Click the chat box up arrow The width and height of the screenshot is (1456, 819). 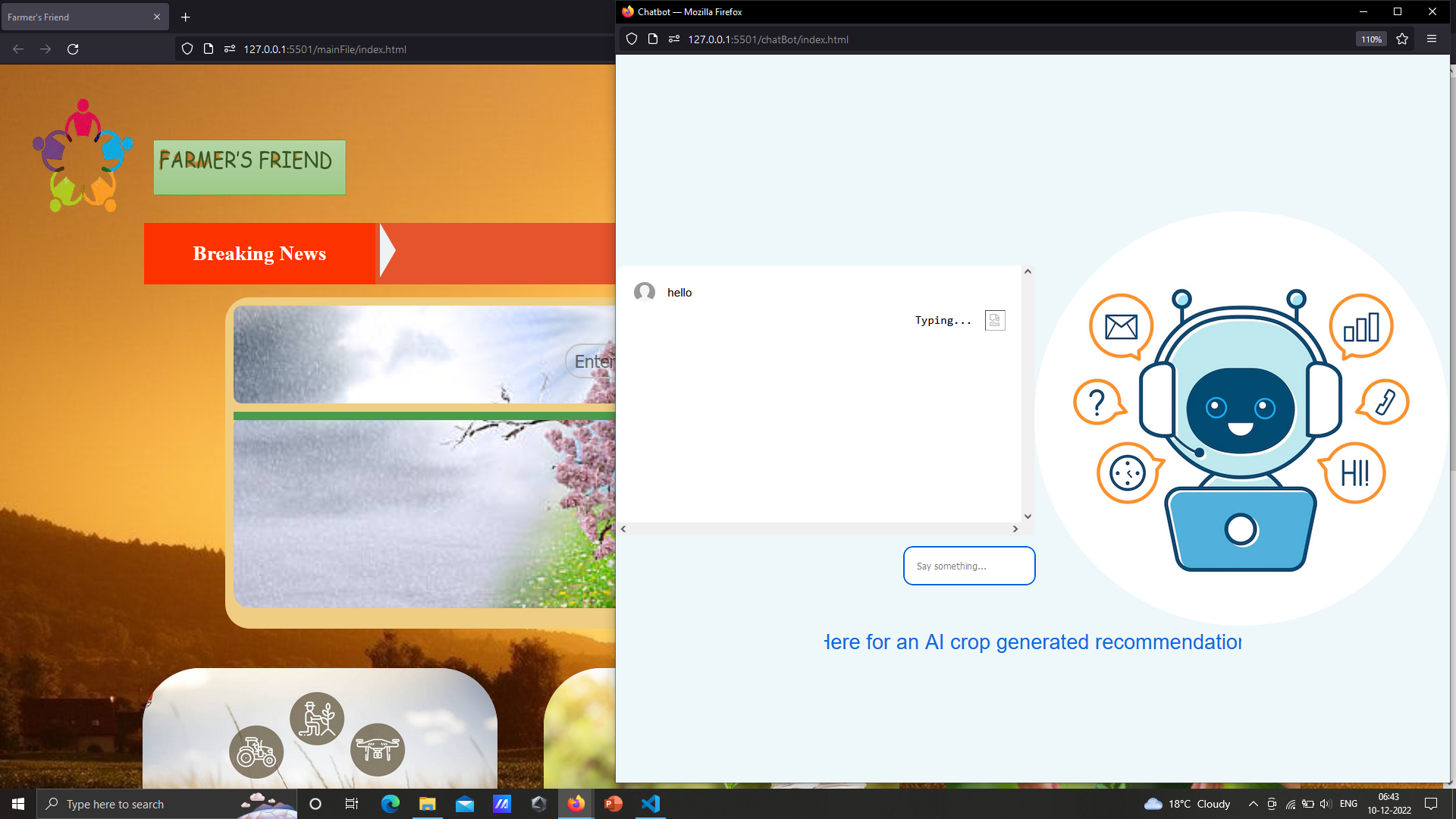(x=1028, y=271)
